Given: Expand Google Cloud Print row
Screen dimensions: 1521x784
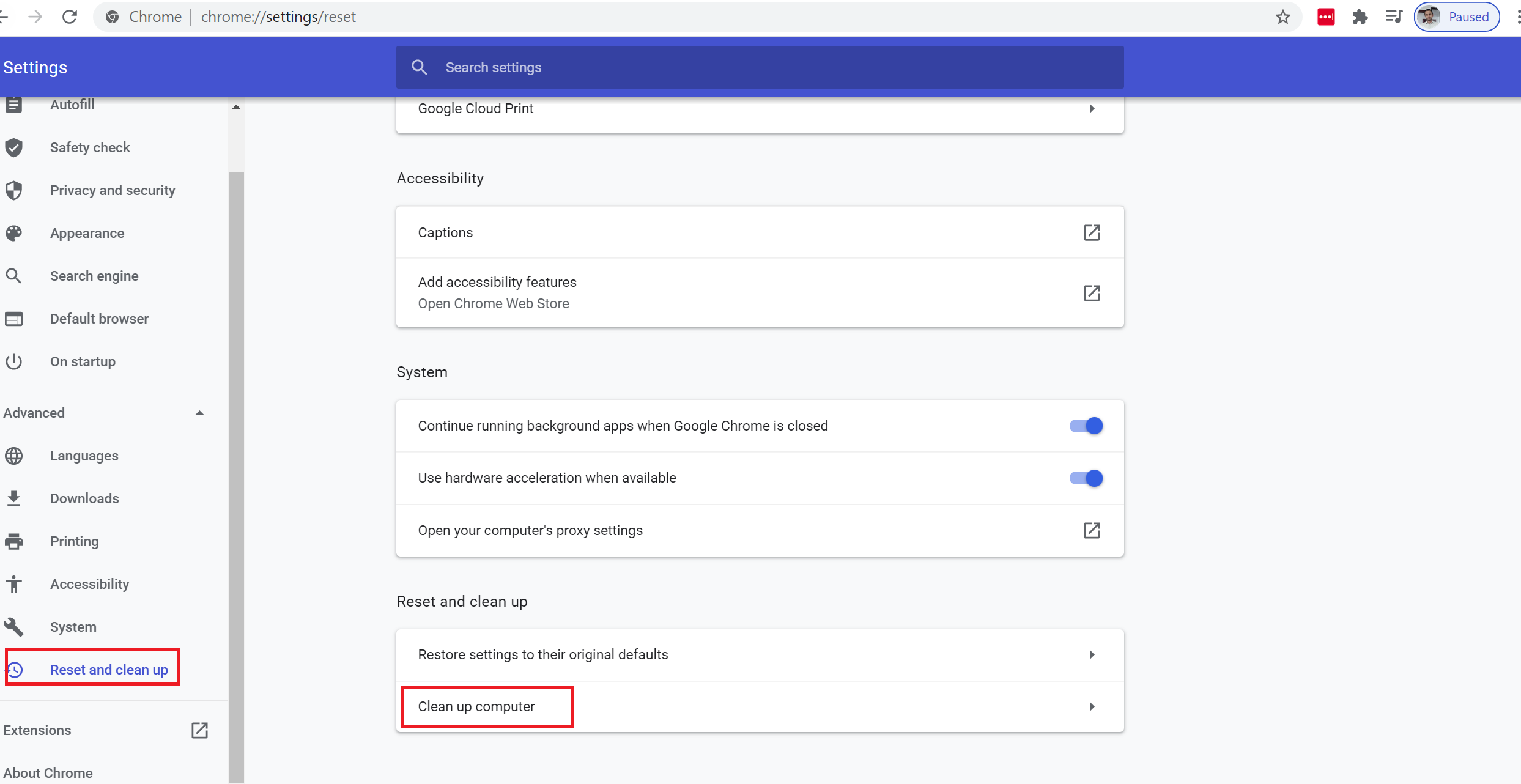Looking at the screenshot, I should pyautogui.click(x=1092, y=109).
